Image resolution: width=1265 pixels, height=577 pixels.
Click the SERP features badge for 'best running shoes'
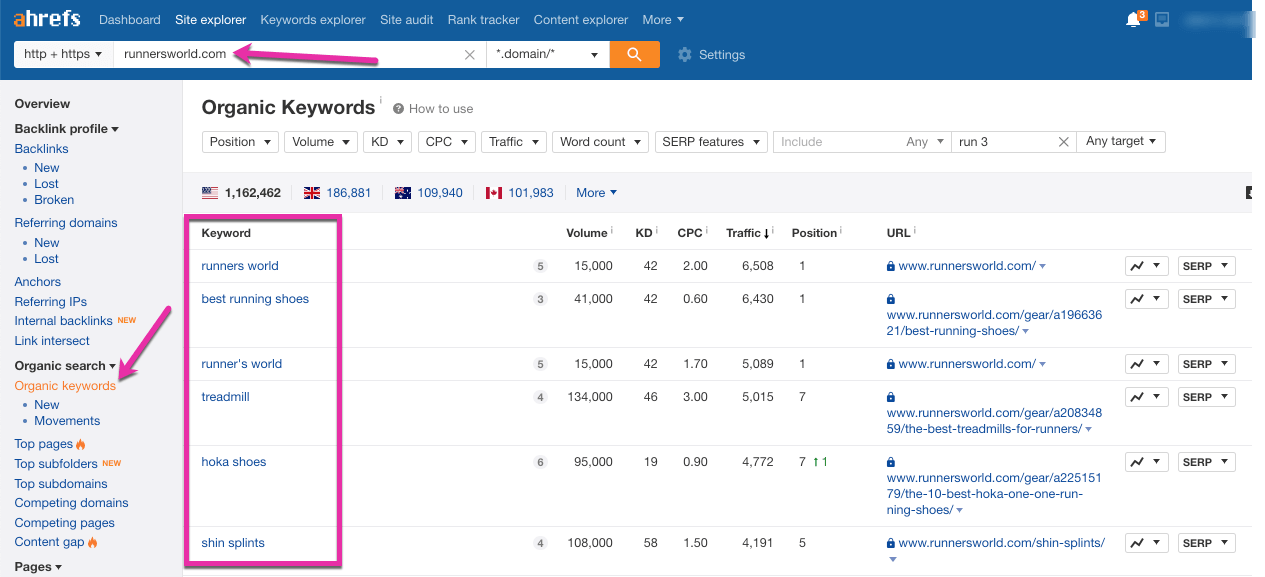click(540, 300)
